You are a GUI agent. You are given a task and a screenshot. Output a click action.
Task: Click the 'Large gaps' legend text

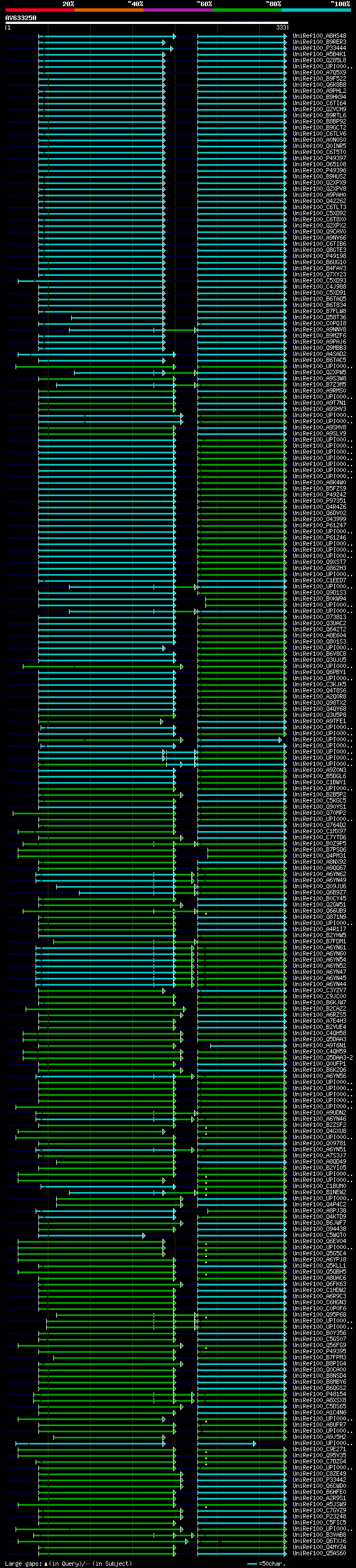(x=24, y=1563)
